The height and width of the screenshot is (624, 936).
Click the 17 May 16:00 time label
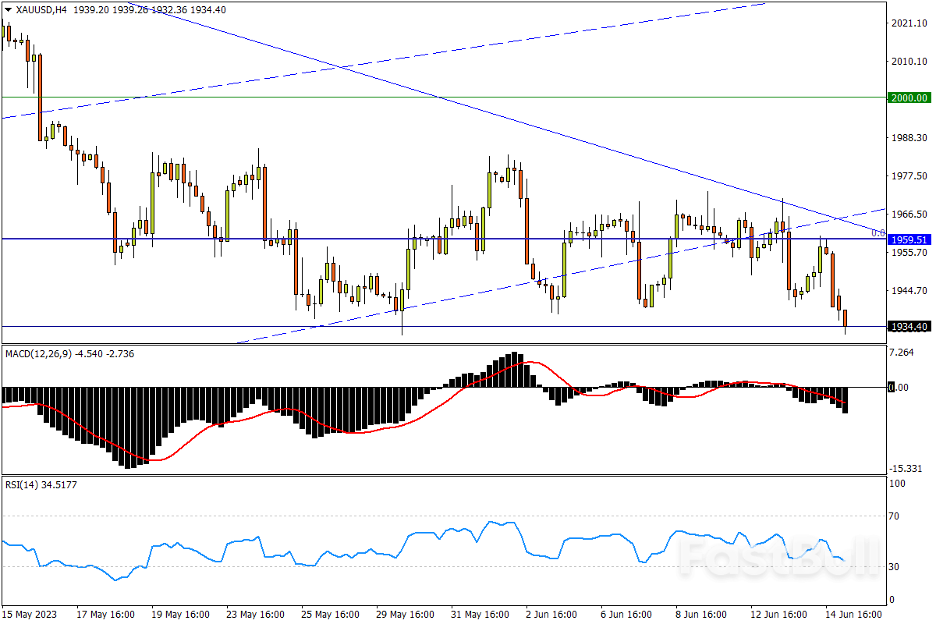click(106, 614)
